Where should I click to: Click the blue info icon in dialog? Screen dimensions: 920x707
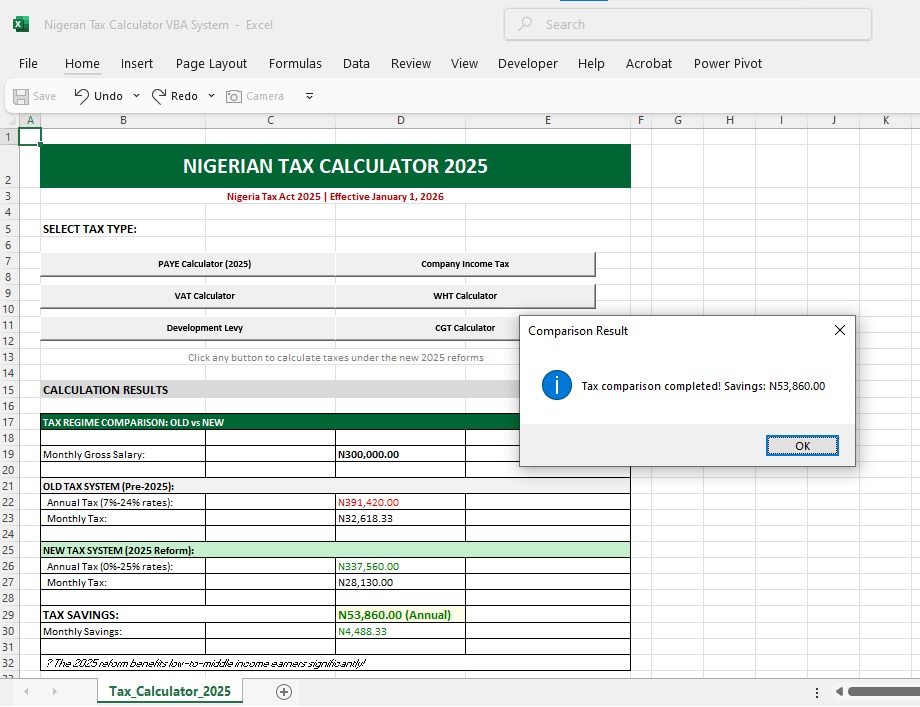click(557, 385)
